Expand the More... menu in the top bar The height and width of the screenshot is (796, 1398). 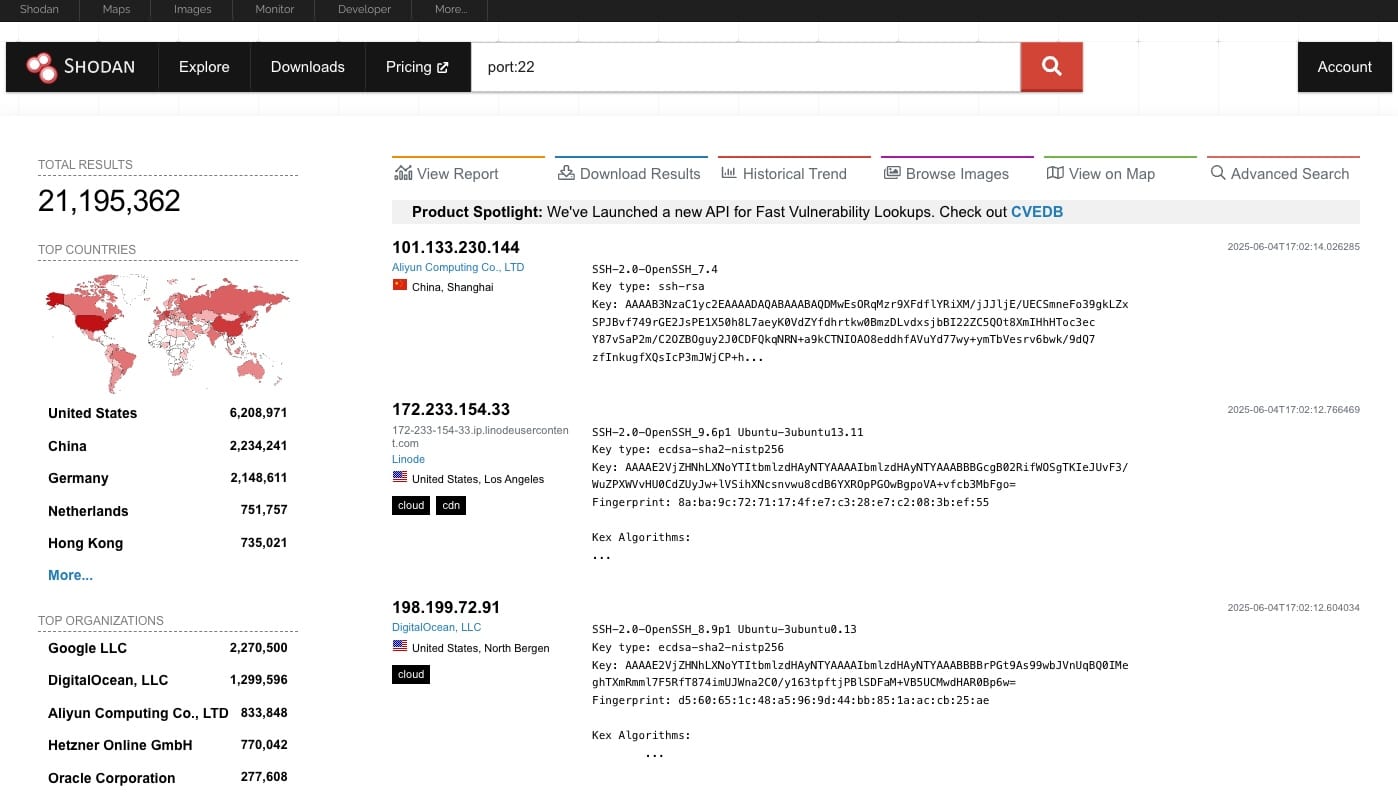point(450,9)
